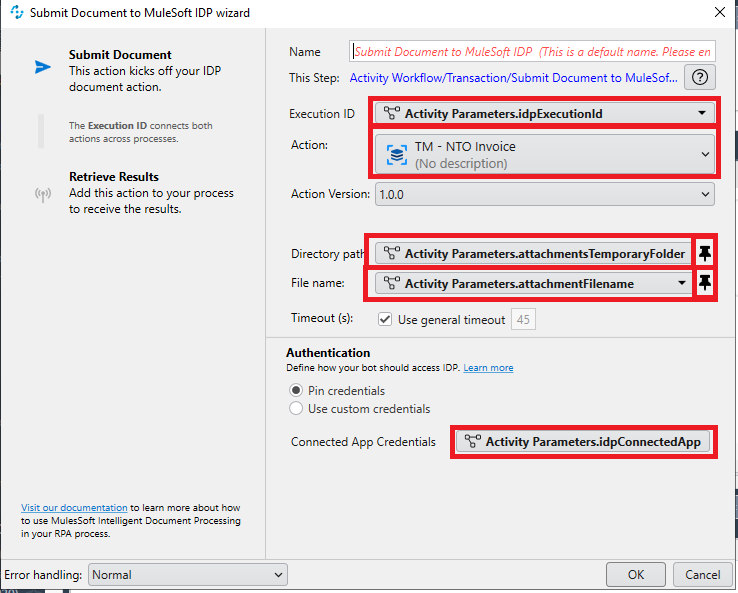Click variable icon in Execution ID field
The width and height of the screenshot is (738, 593).
point(392,113)
